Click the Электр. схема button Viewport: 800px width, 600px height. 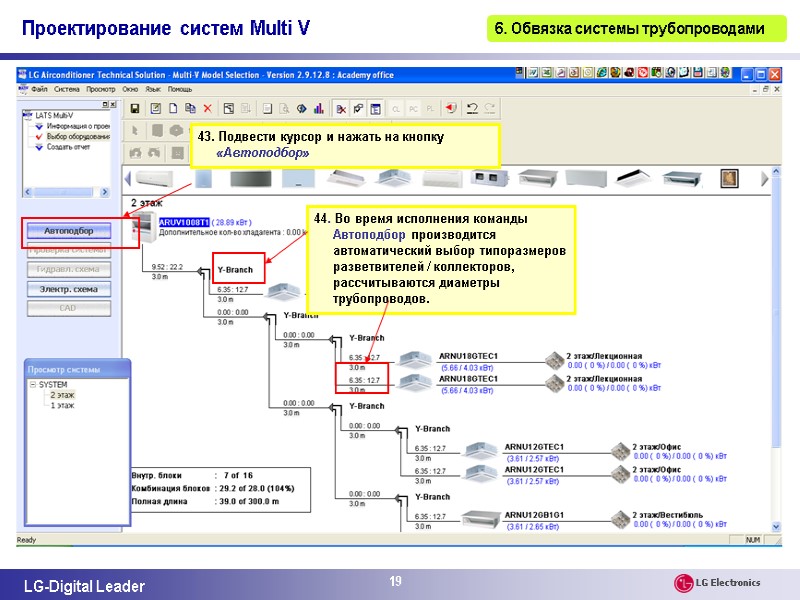point(69,289)
